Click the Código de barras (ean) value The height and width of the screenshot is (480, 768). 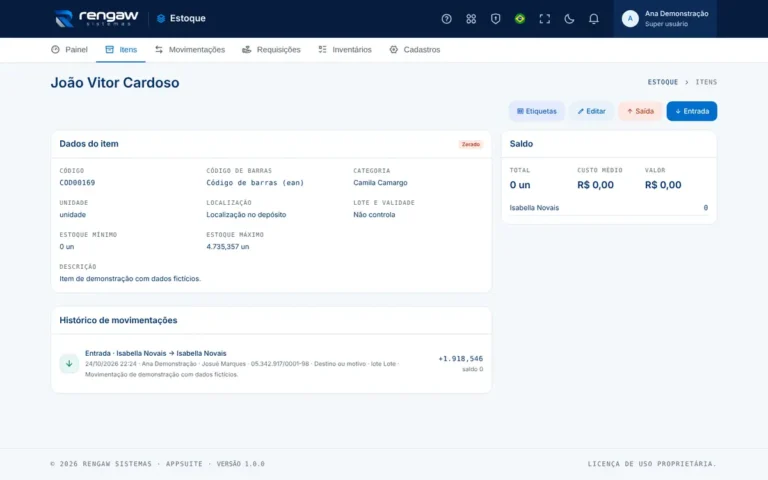tap(255, 183)
